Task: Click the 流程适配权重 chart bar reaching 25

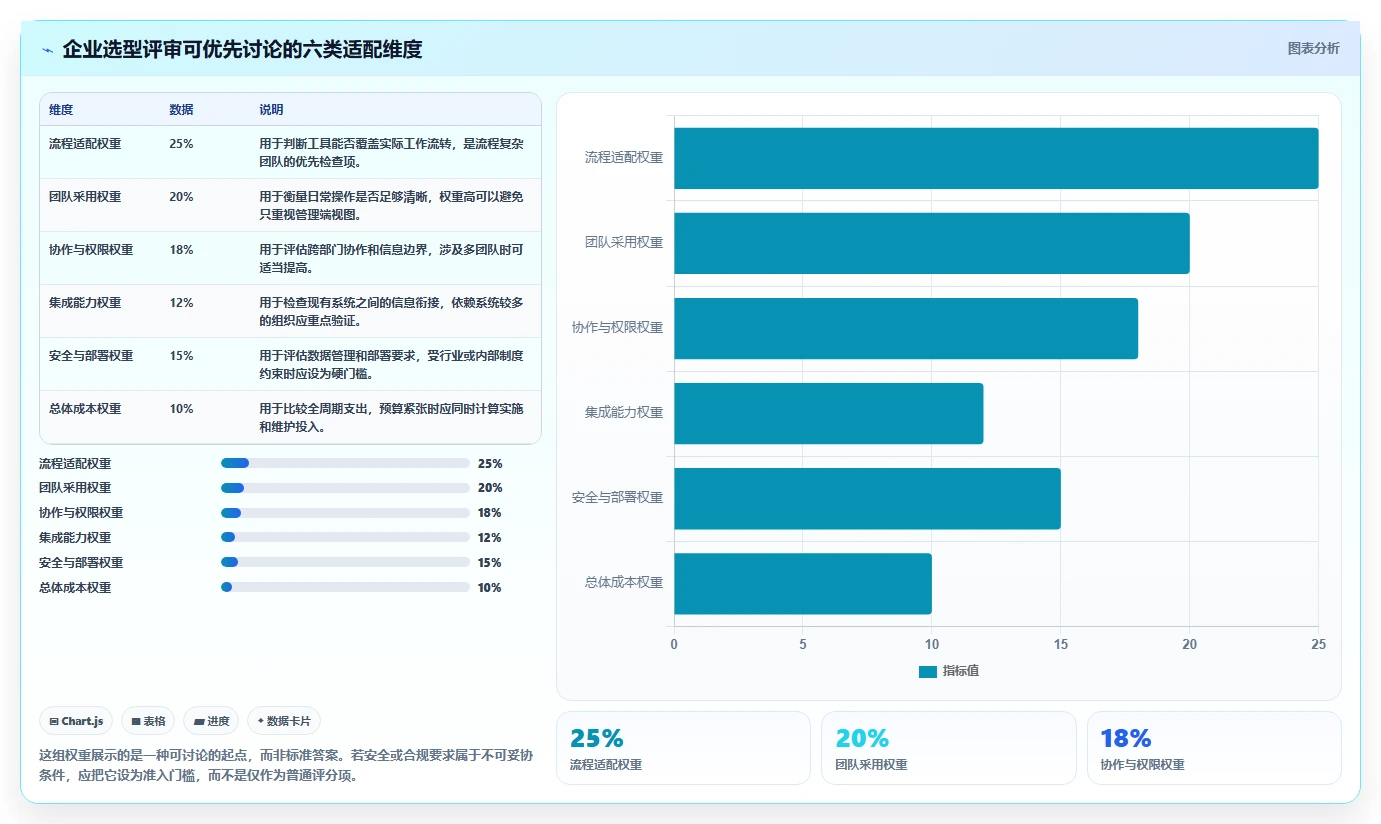Action: [996, 158]
